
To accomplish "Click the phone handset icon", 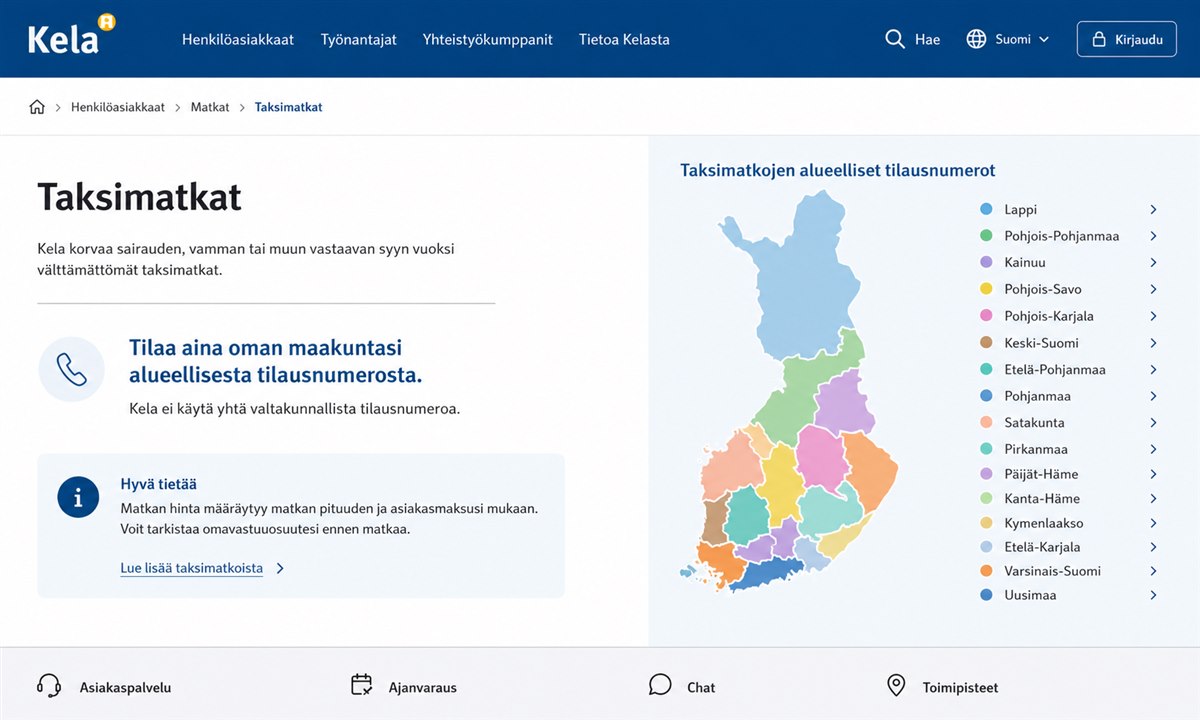I will pyautogui.click(x=72, y=369).
